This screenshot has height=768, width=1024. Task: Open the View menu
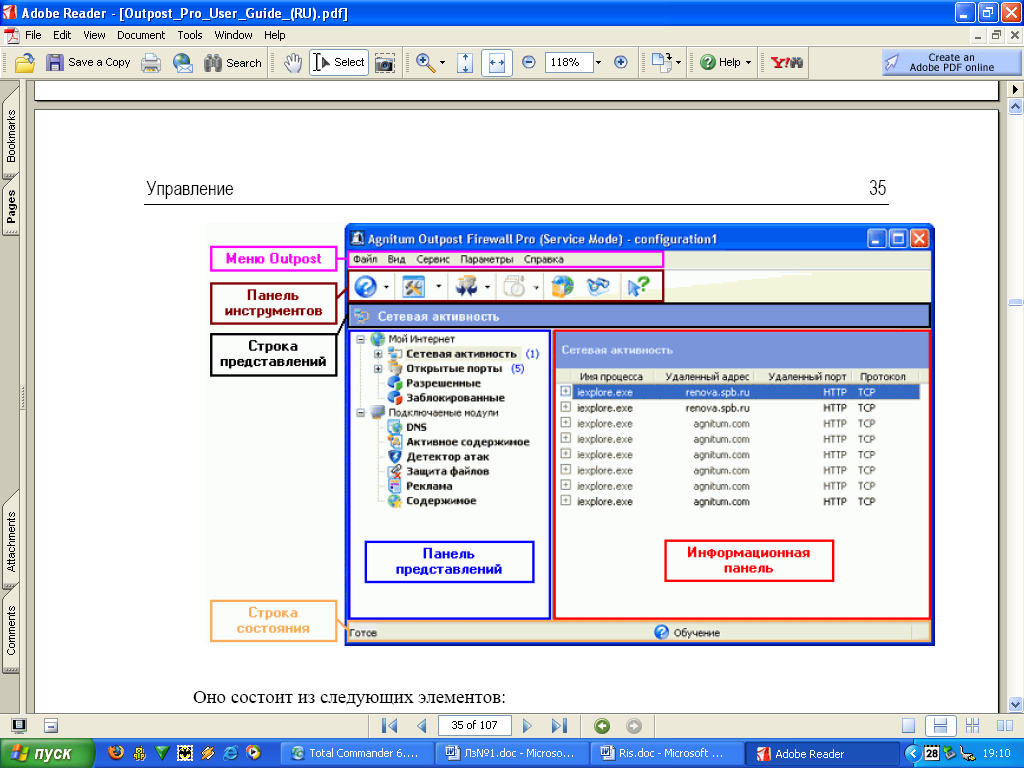tap(94, 35)
